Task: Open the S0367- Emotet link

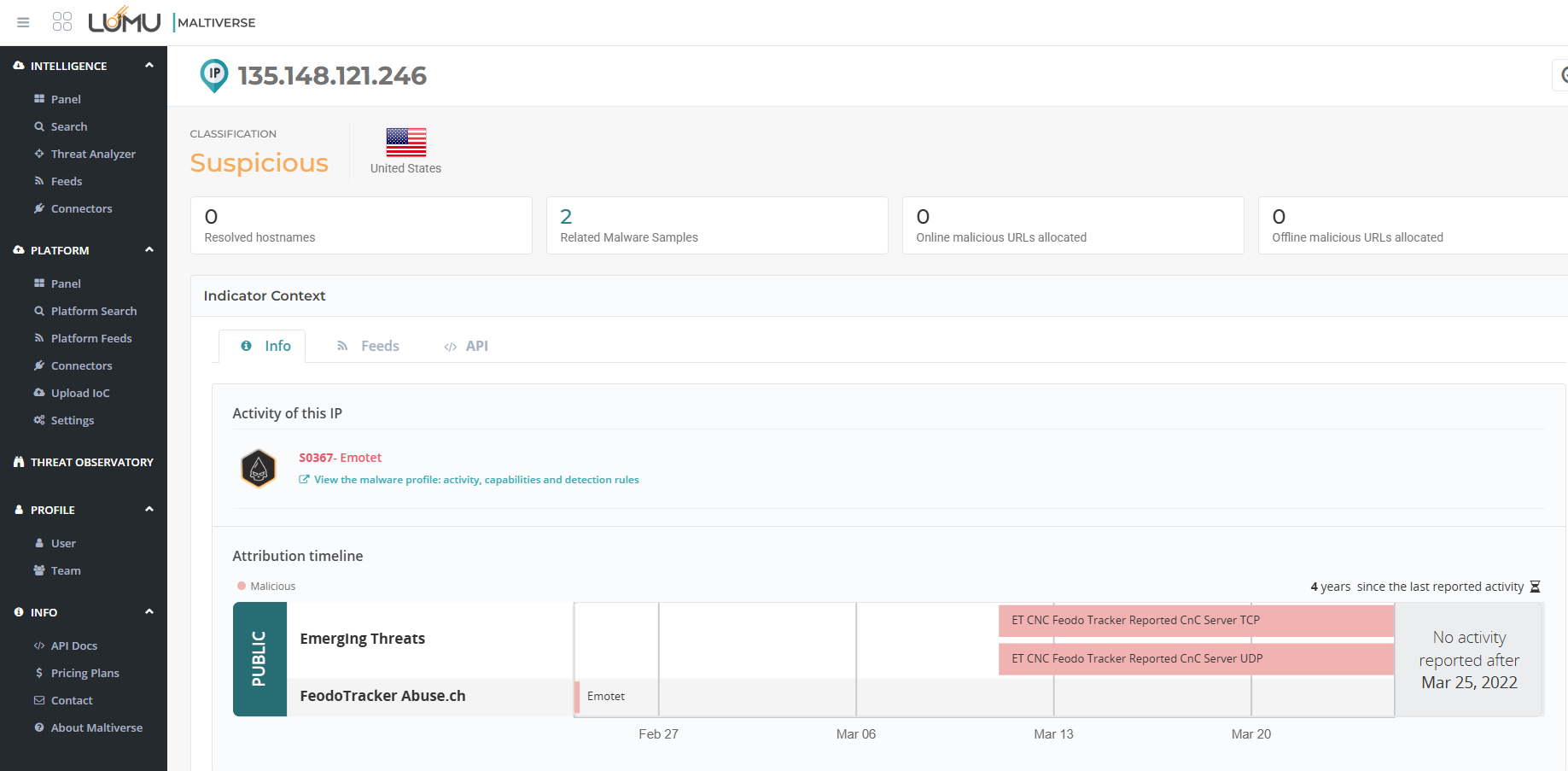Action: pyautogui.click(x=340, y=458)
